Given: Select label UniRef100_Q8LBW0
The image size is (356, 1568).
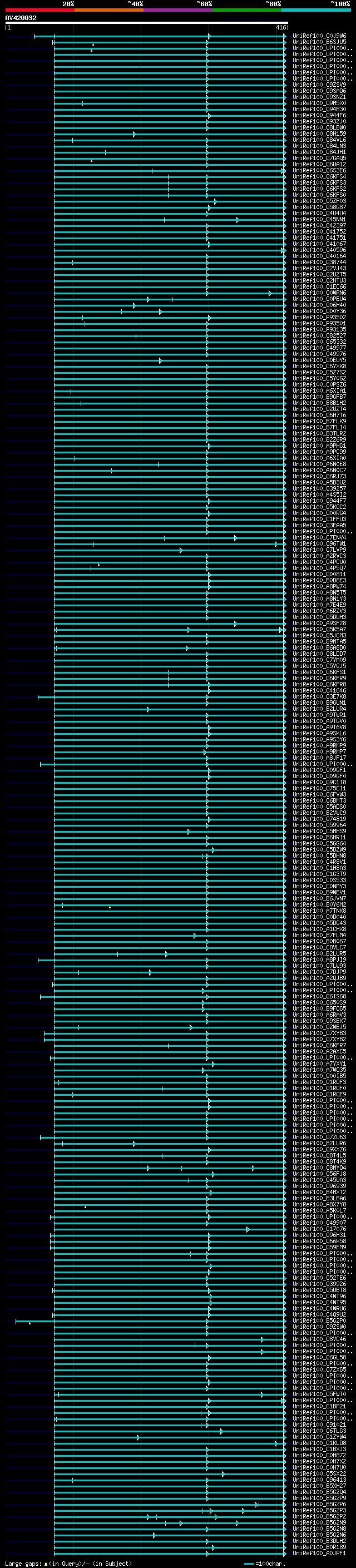Looking at the screenshot, I should click(x=319, y=127).
